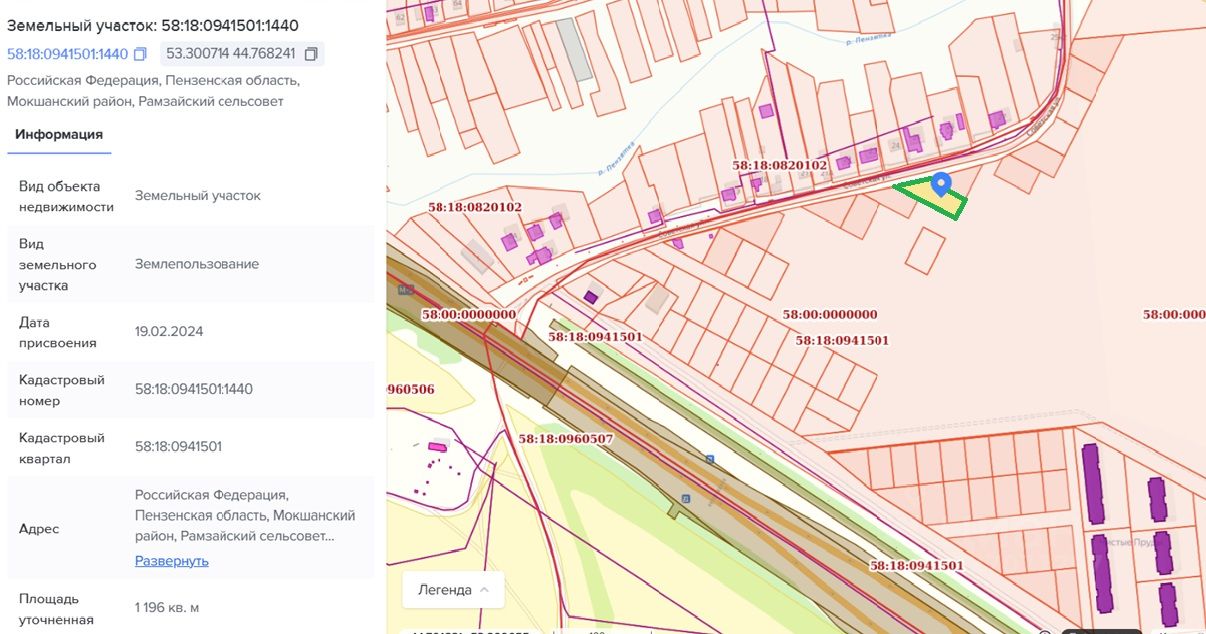This screenshot has height=634, width=1206.
Task: Click the chevron next to Легенда
Action: (x=485, y=590)
